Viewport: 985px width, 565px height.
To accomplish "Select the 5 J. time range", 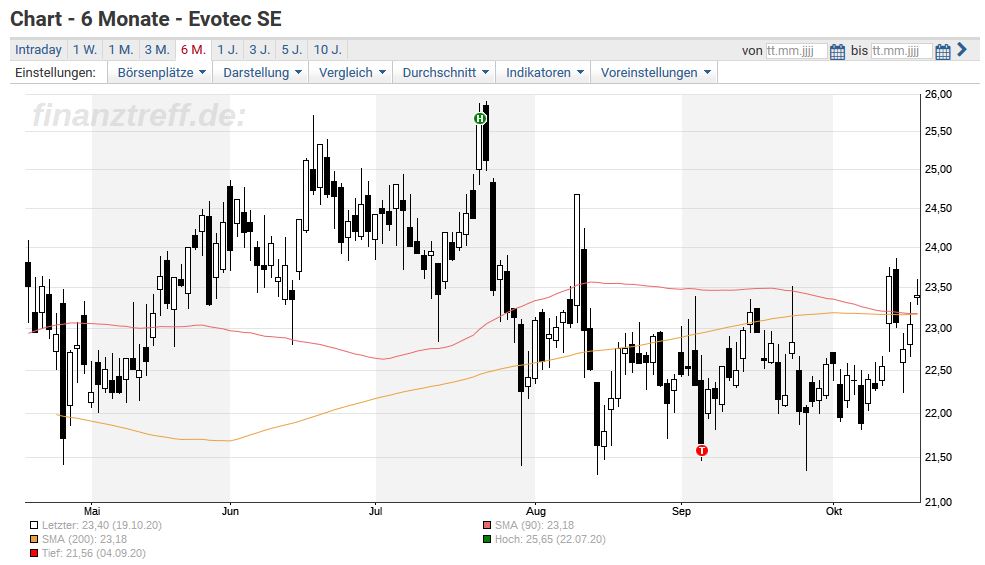I will click(x=291, y=50).
